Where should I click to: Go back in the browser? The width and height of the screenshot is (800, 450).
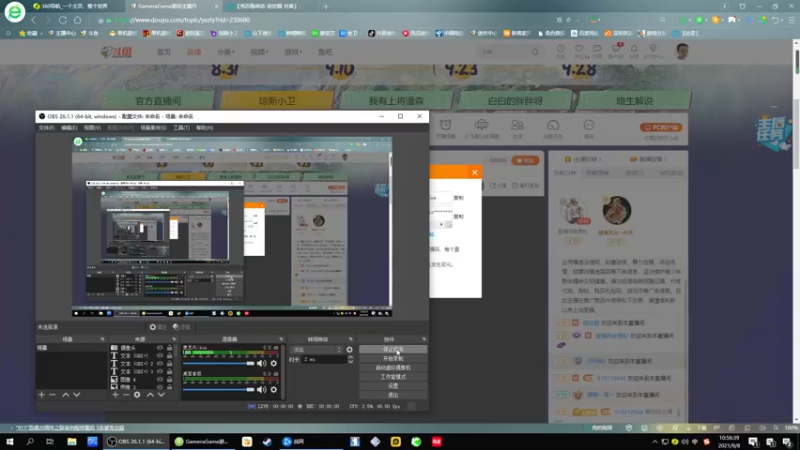click(x=34, y=20)
